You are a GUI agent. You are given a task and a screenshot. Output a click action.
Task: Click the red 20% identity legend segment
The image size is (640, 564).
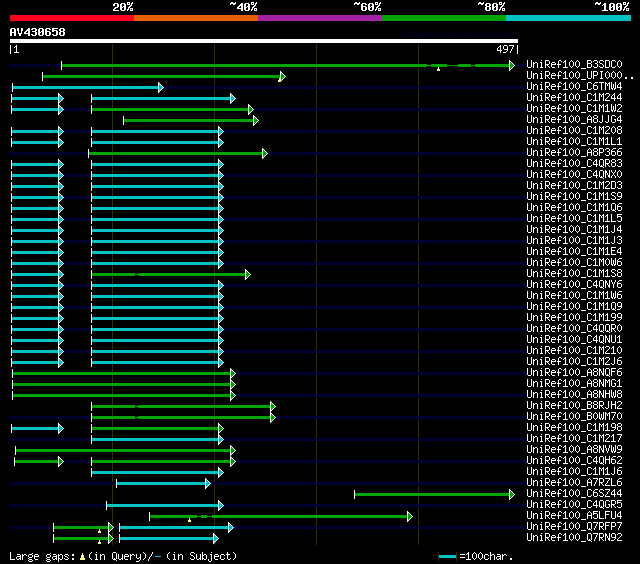(71, 18)
